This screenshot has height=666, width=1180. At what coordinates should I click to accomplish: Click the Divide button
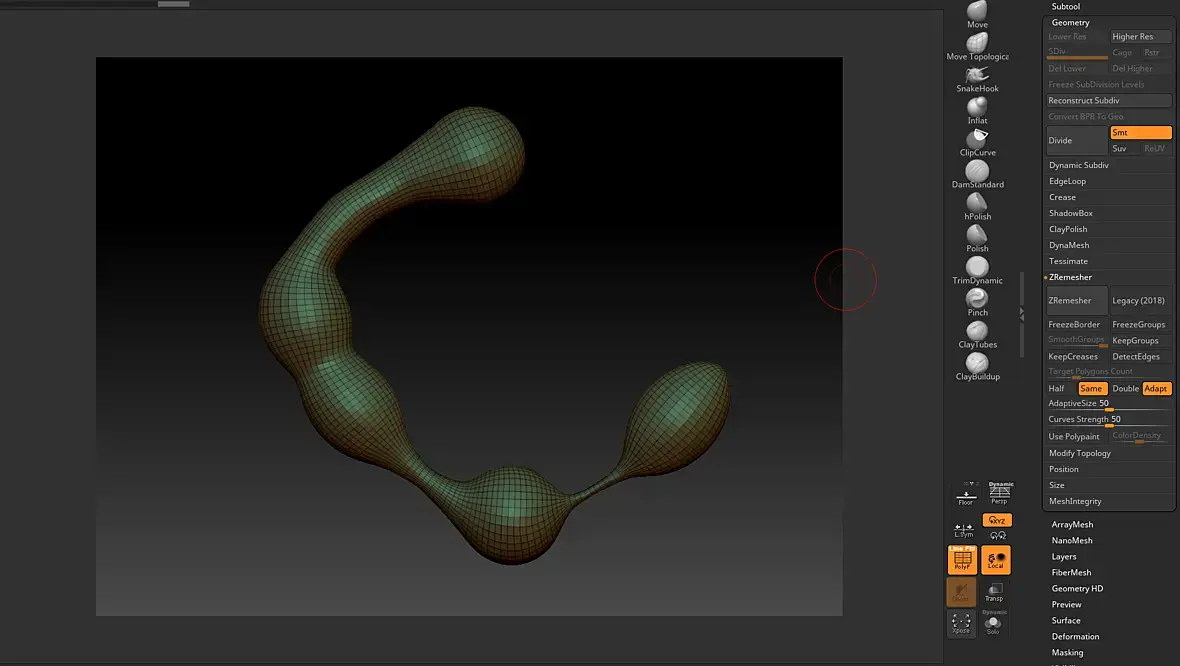1076,140
